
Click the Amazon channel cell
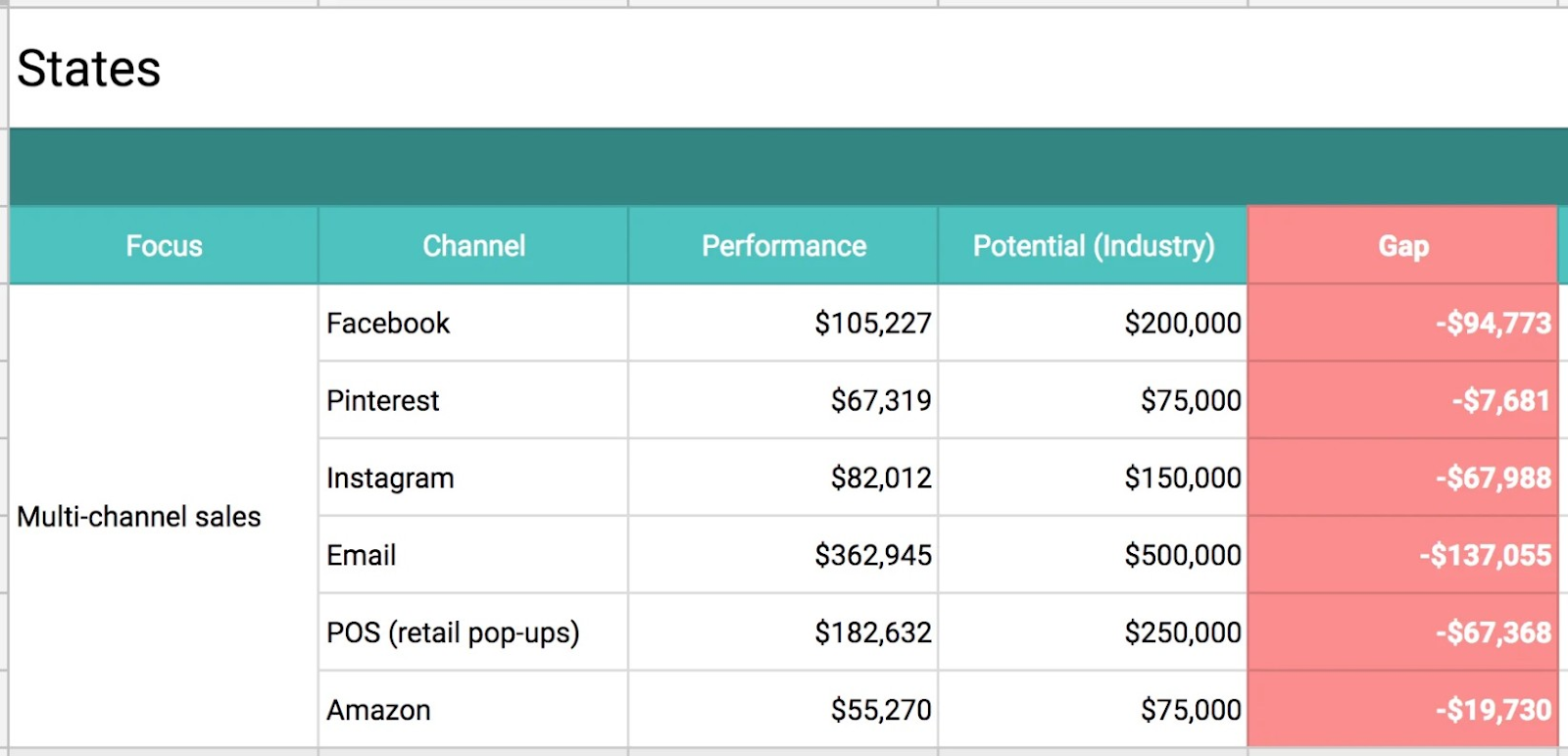(x=378, y=710)
